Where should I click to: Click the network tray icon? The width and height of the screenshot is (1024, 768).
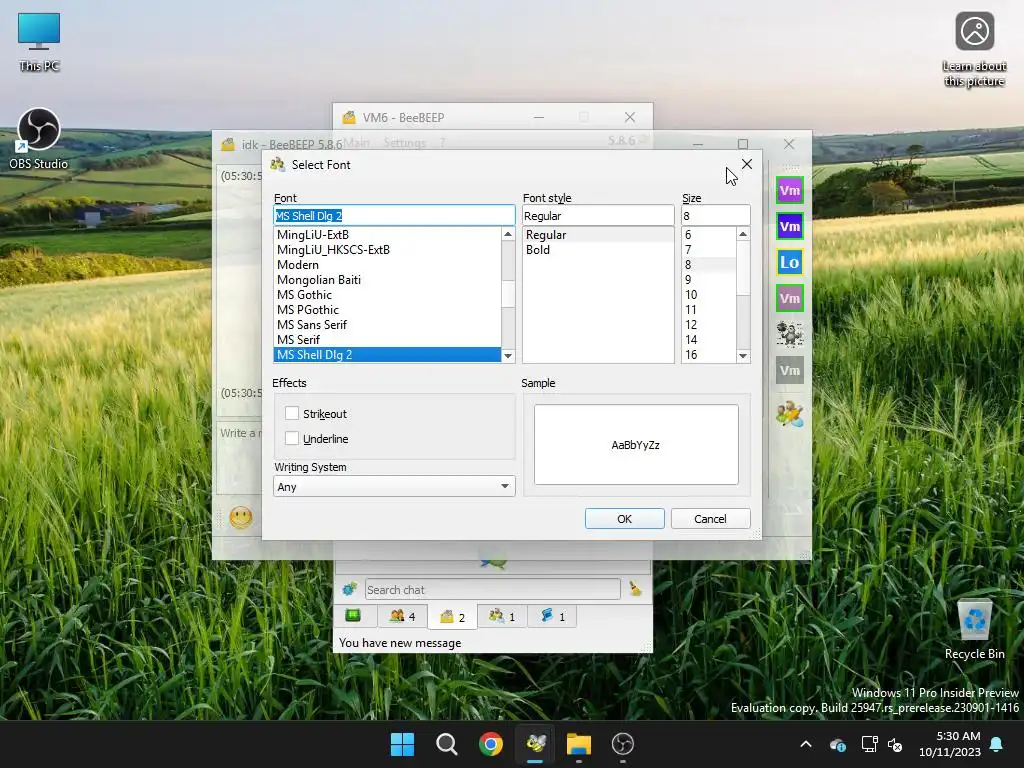tap(869, 744)
